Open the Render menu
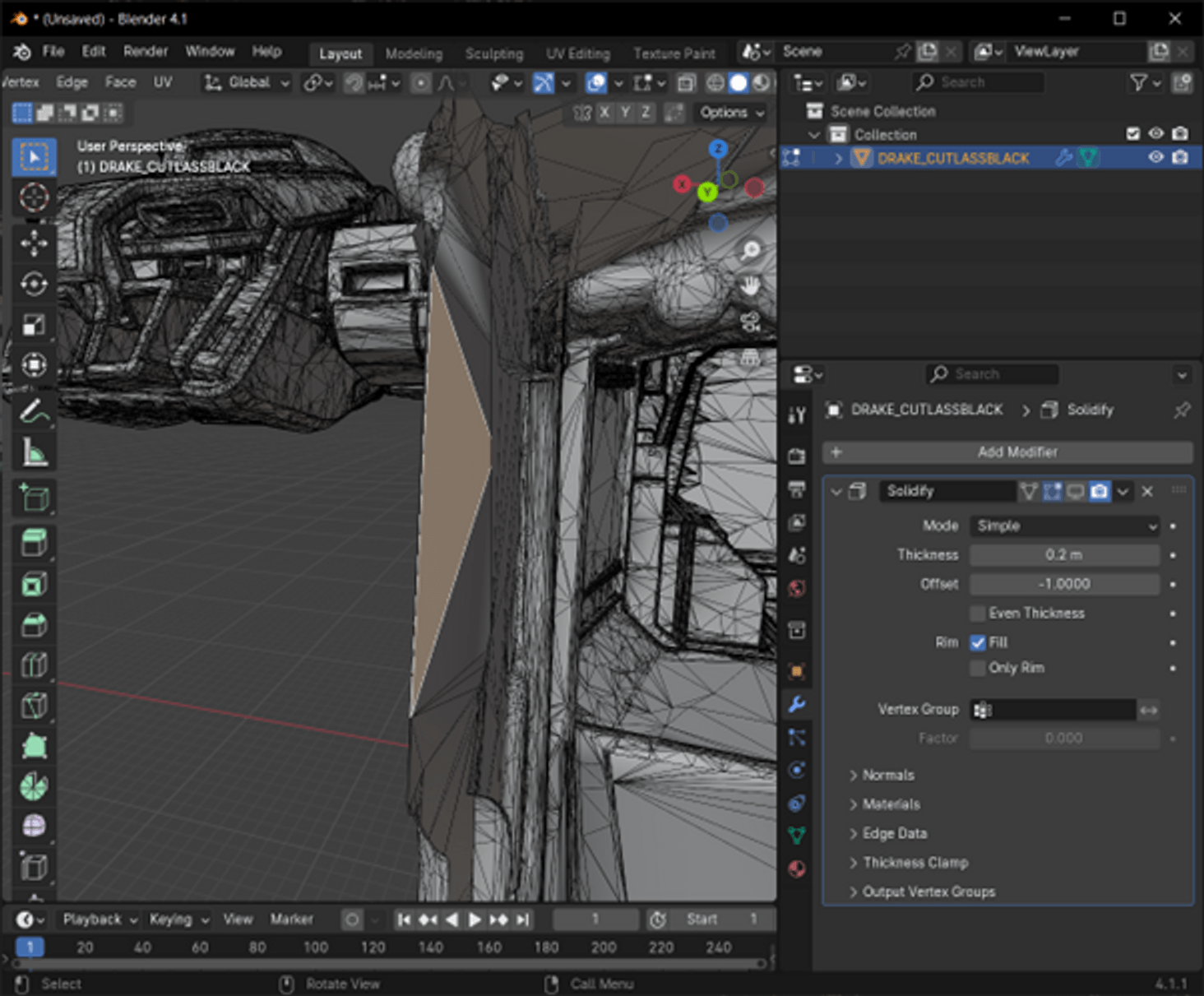Screen dimensions: 1204x996 146,51
